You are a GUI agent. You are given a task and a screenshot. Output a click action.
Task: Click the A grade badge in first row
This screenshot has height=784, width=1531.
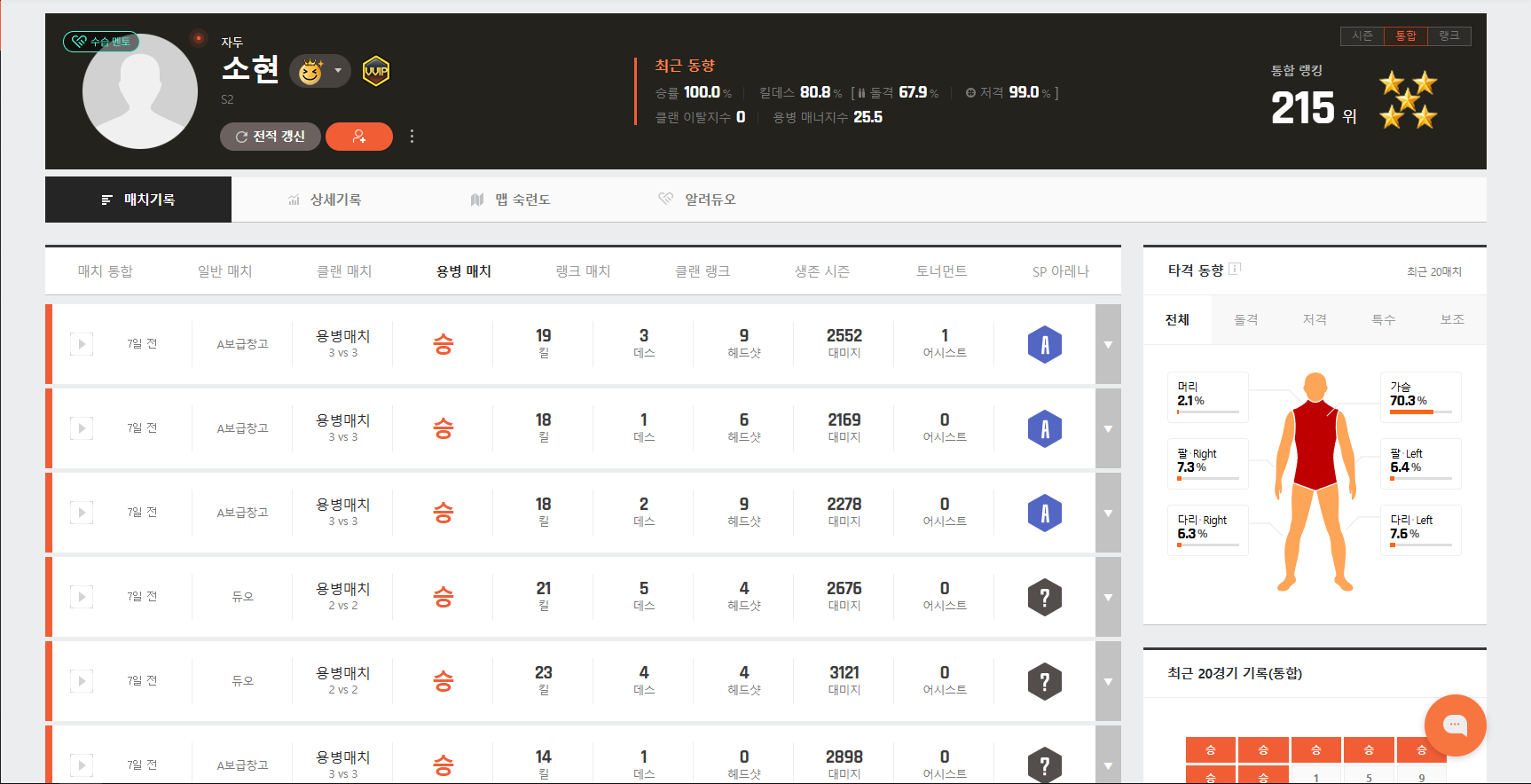click(x=1044, y=345)
